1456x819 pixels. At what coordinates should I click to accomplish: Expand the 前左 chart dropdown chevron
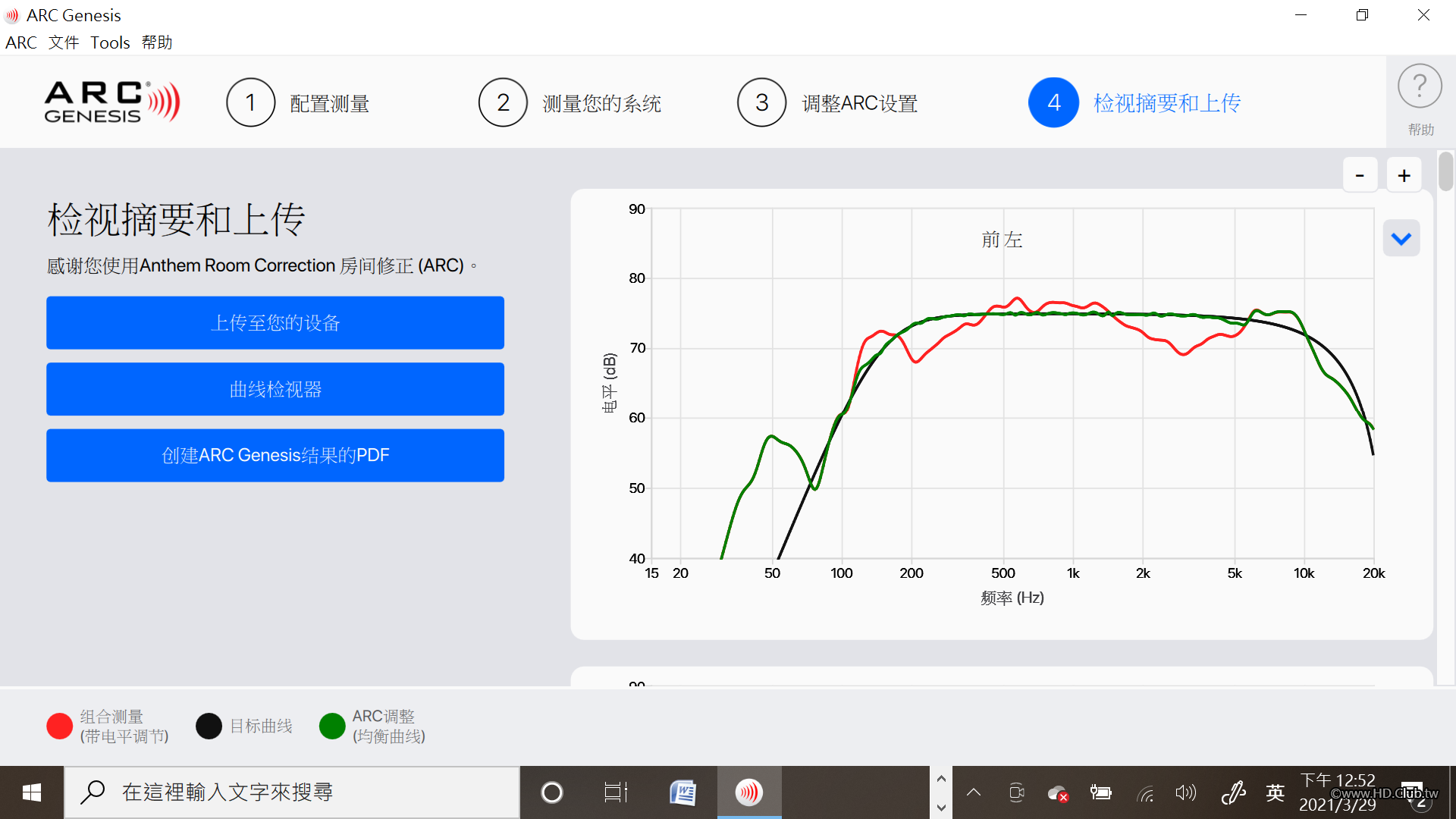[x=1401, y=239]
